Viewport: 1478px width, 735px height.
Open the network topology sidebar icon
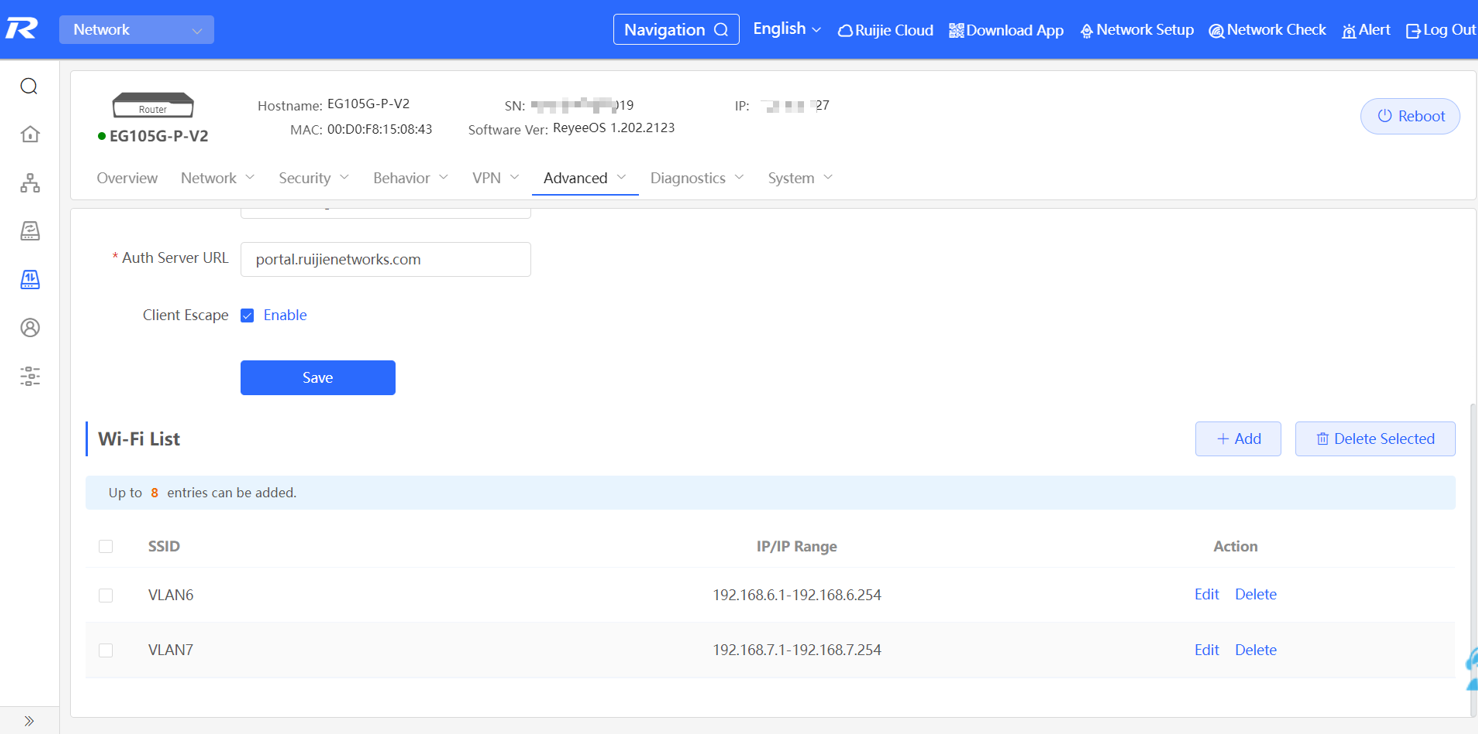(30, 183)
